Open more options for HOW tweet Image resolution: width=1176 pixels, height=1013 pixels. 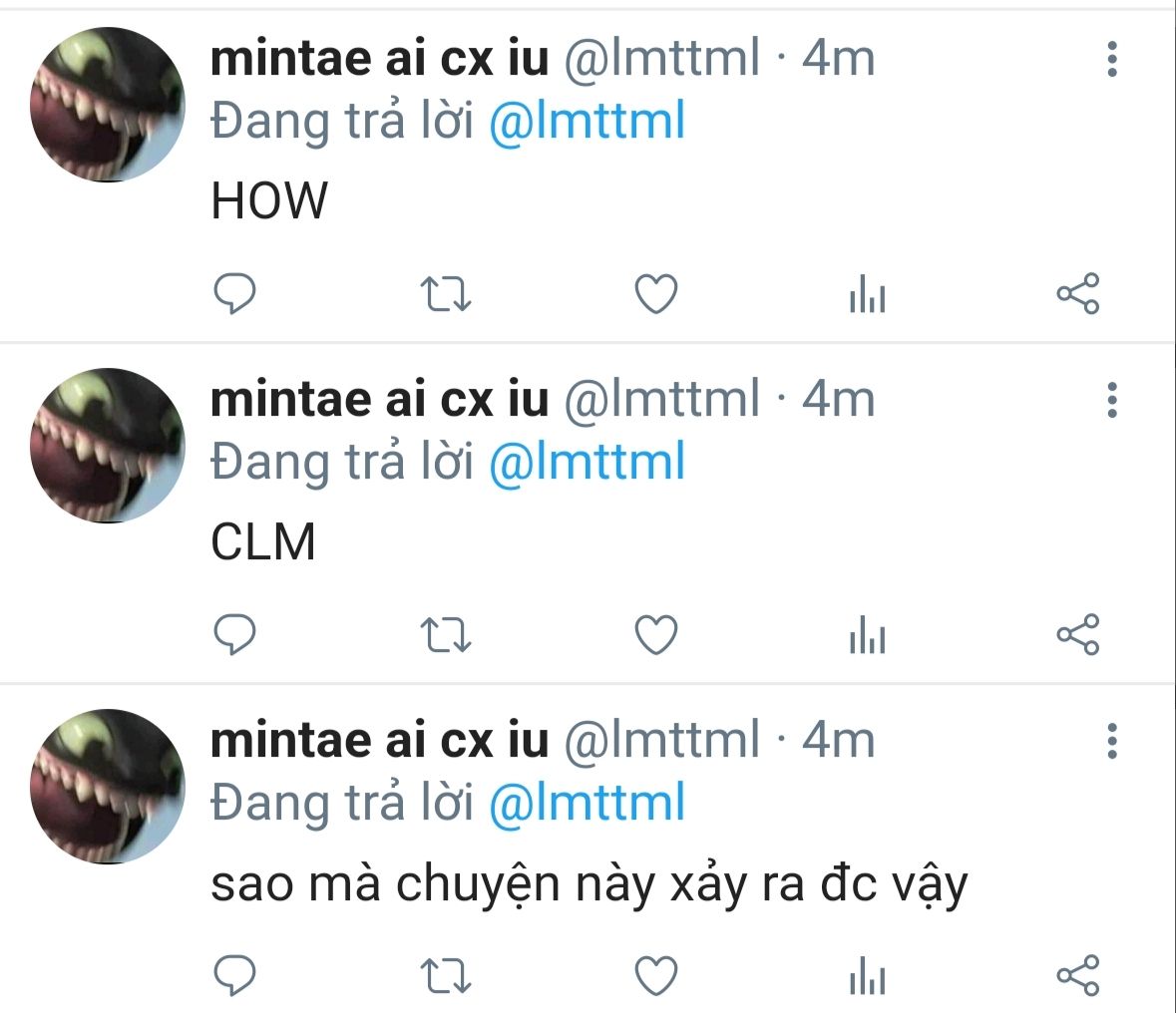click(x=1112, y=60)
